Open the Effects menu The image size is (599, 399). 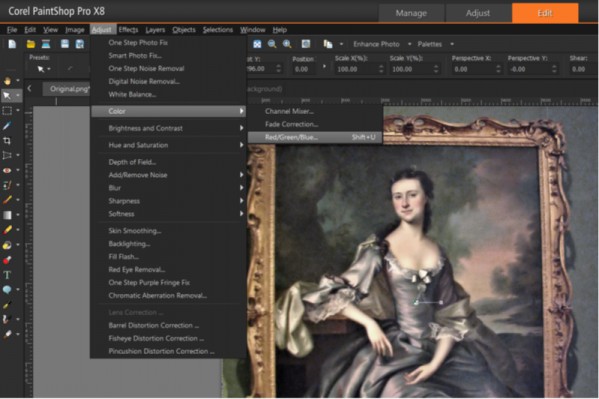(x=128, y=29)
